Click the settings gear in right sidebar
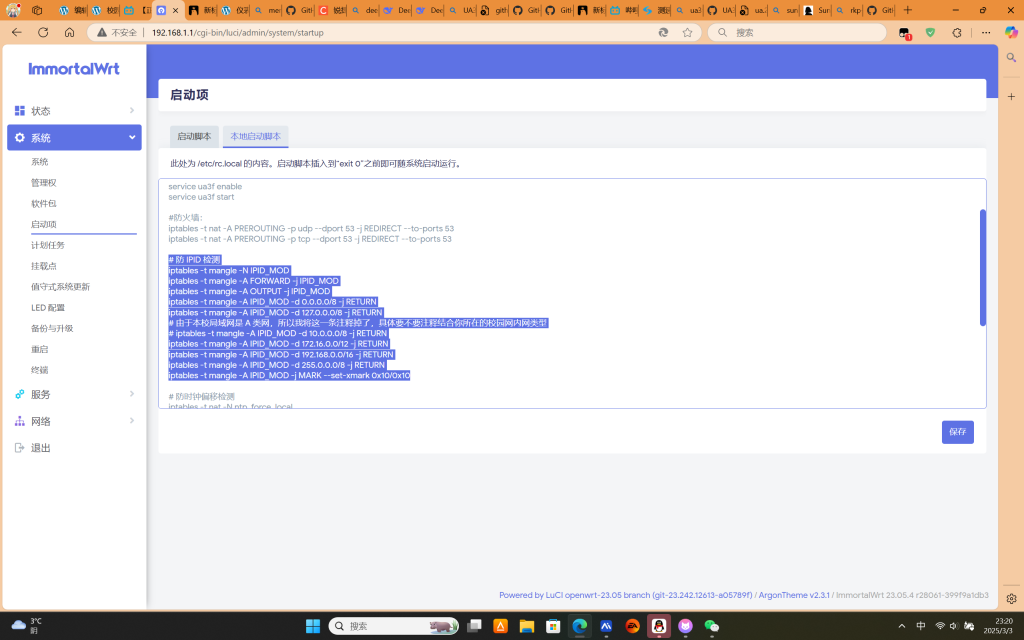1024x640 pixels. click(1011, 599)
